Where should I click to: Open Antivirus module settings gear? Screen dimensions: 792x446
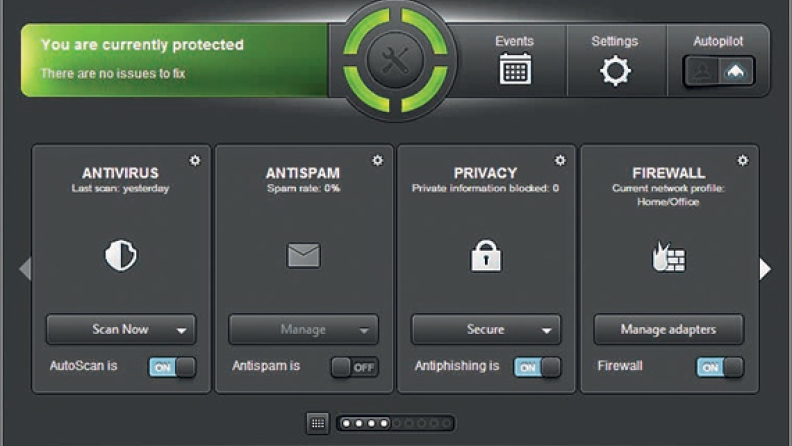click(x=195, y=161)
